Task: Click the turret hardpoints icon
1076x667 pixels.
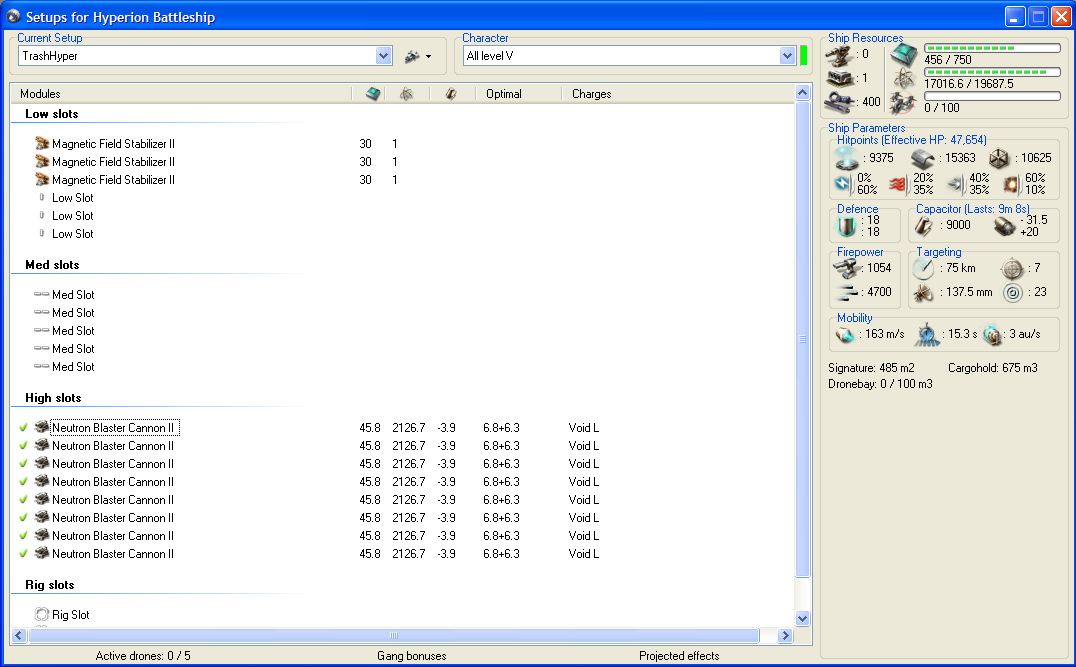Action: coord(839,55)
